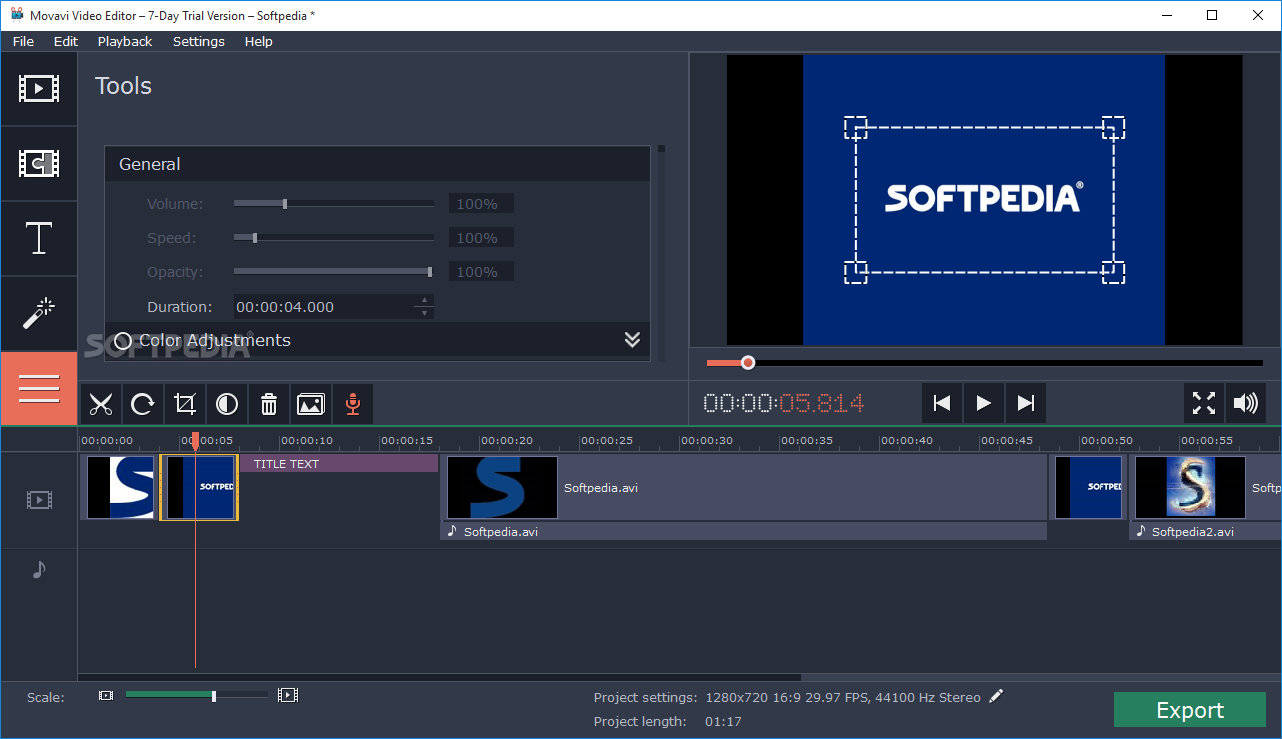Open the Titles text tool
This screenshot has height=739, width=1282.
[39, 239]
